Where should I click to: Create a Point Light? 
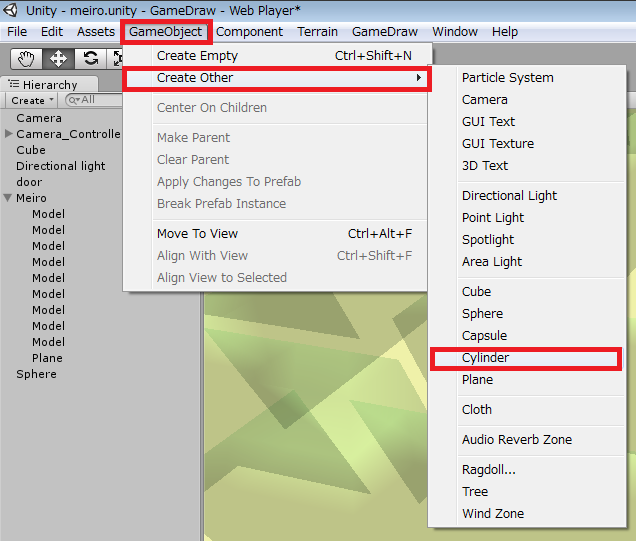[527, 218]
